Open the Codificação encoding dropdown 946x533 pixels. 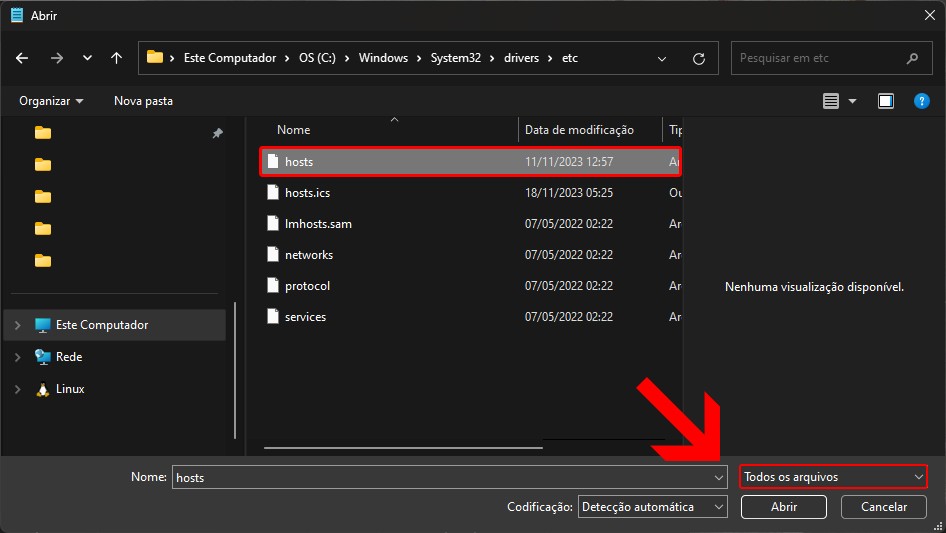point(653,507)
